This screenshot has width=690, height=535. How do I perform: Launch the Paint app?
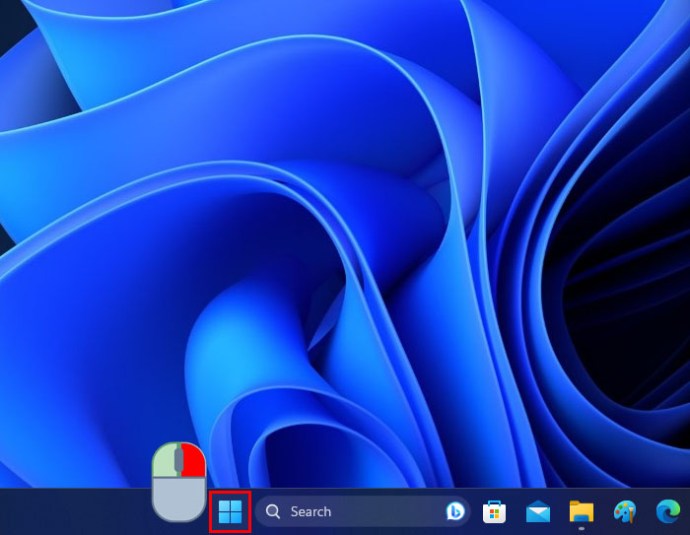625,512
